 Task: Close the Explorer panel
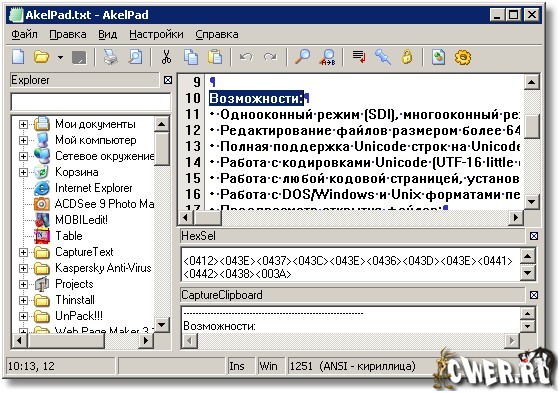[168, 80]
